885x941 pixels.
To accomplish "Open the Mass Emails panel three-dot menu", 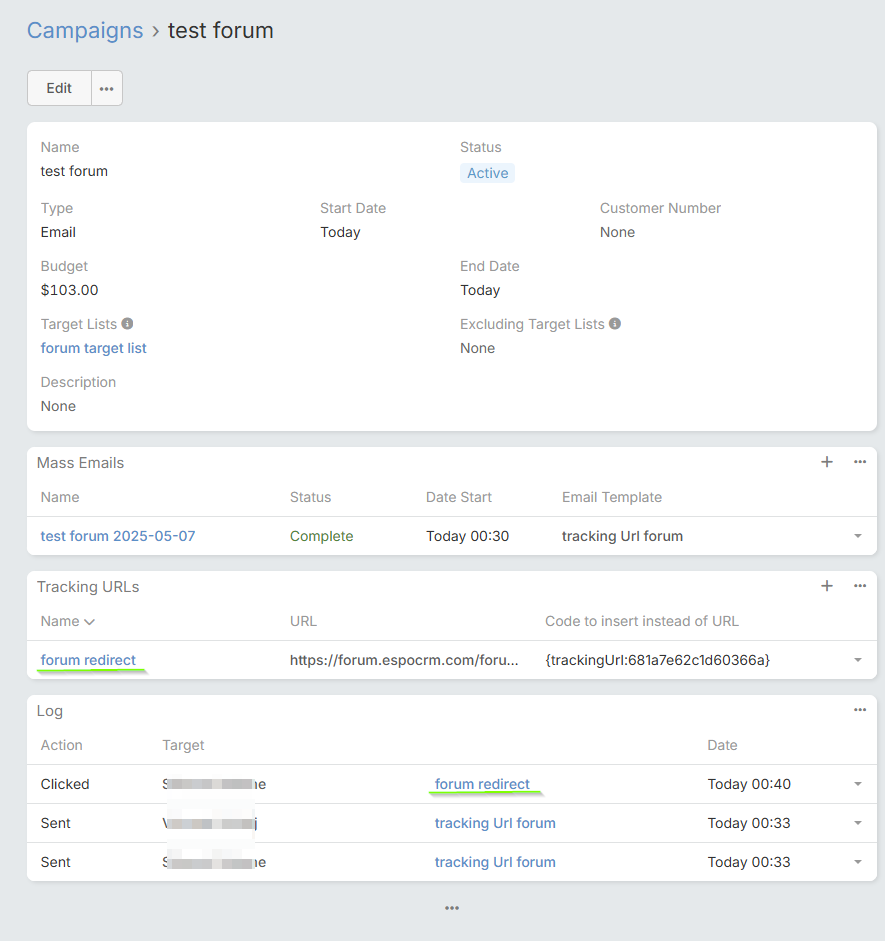I will [860, 462].
